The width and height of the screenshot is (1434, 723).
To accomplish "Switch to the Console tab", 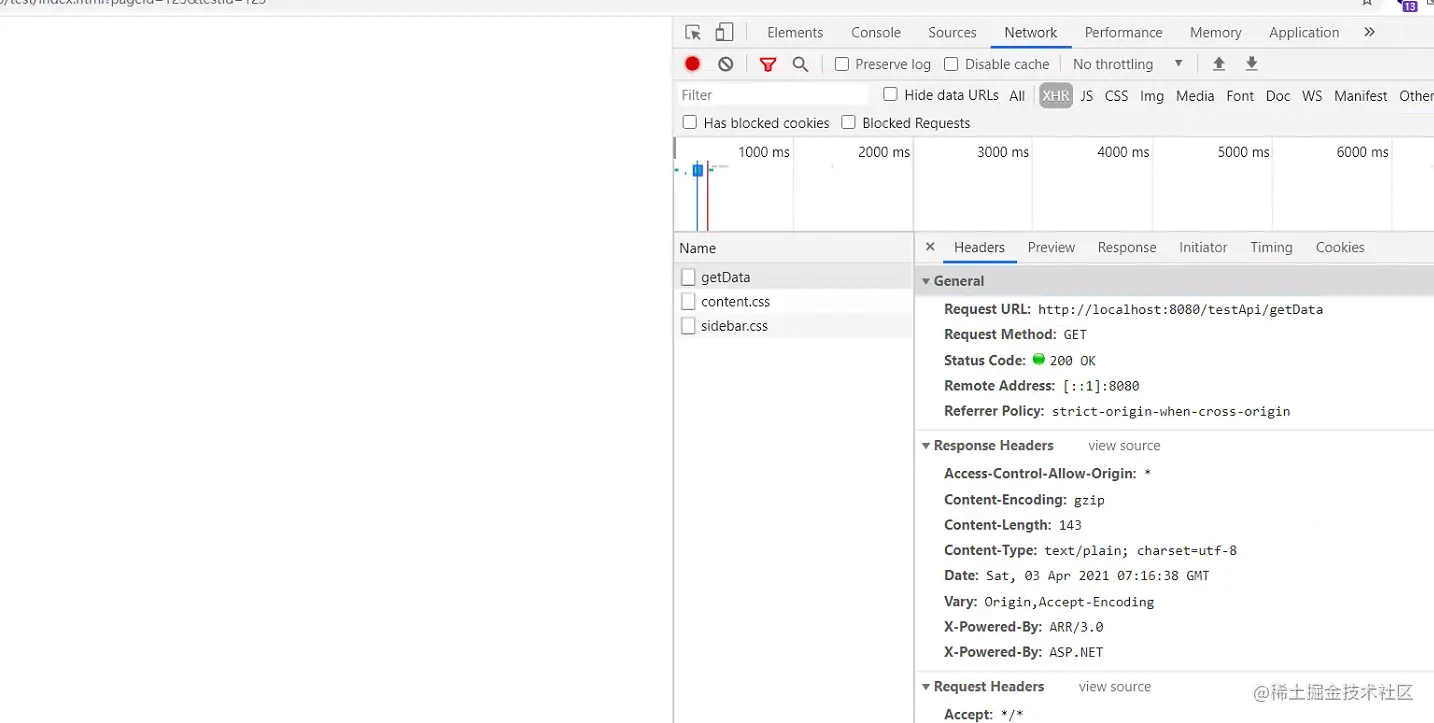I will click(x=876, y=32).
